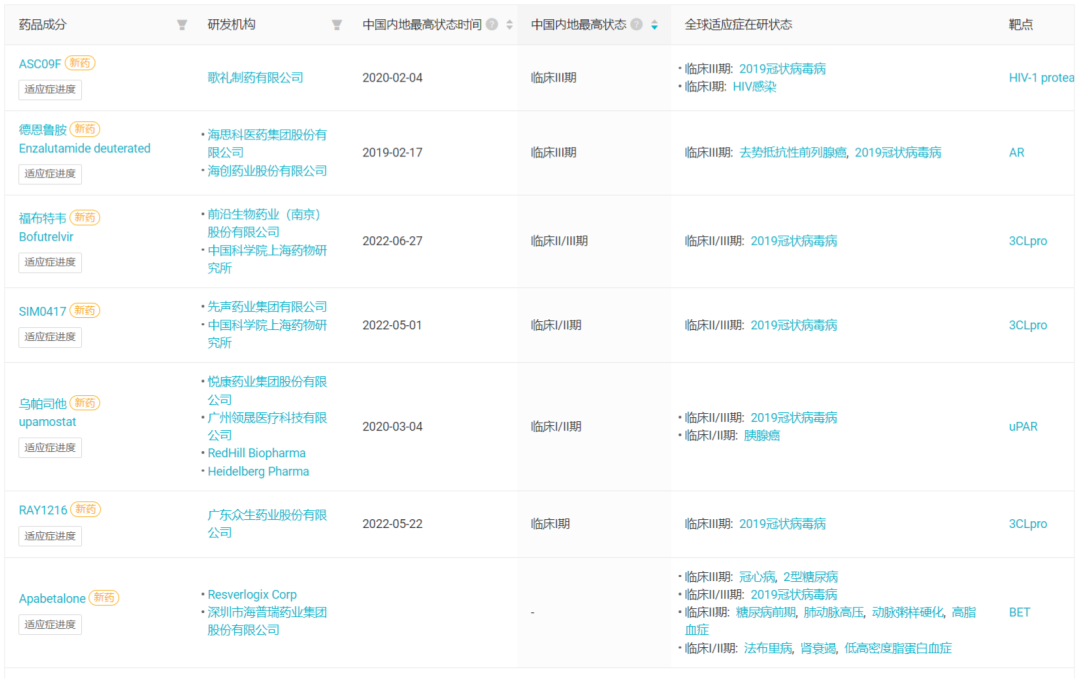Click the RedHill Biopharma link

[258, 453]
